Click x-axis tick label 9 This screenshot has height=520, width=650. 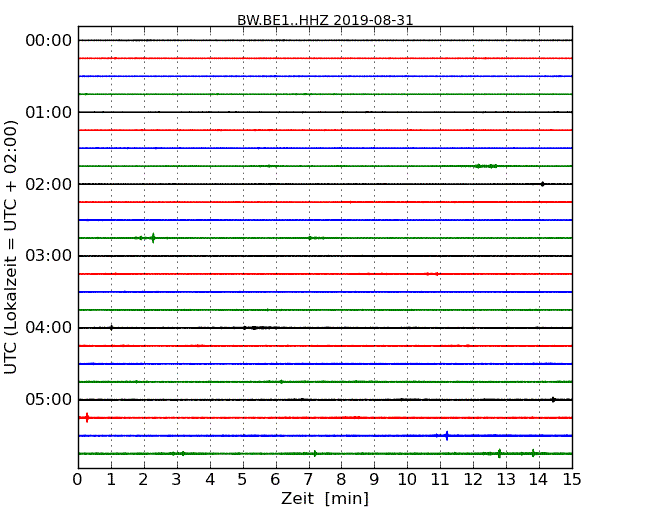click(374, 480)
